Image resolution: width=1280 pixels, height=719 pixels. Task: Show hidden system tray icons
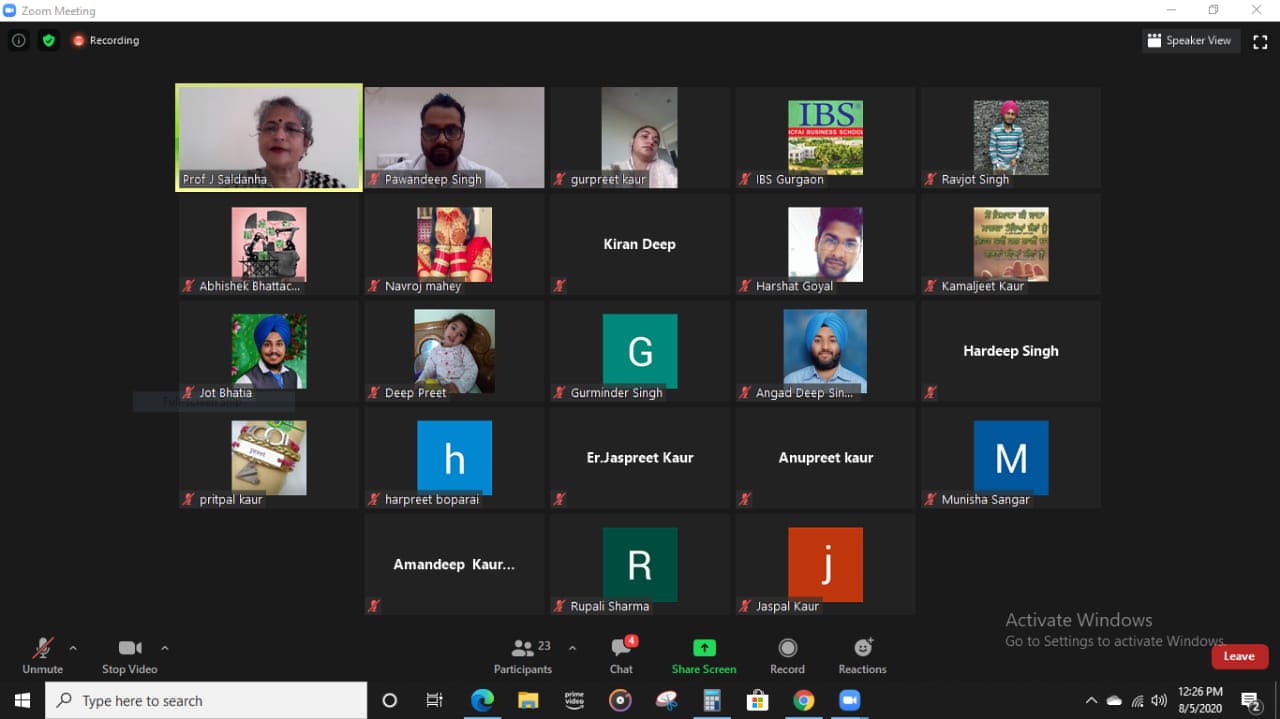coord(1091,700)
